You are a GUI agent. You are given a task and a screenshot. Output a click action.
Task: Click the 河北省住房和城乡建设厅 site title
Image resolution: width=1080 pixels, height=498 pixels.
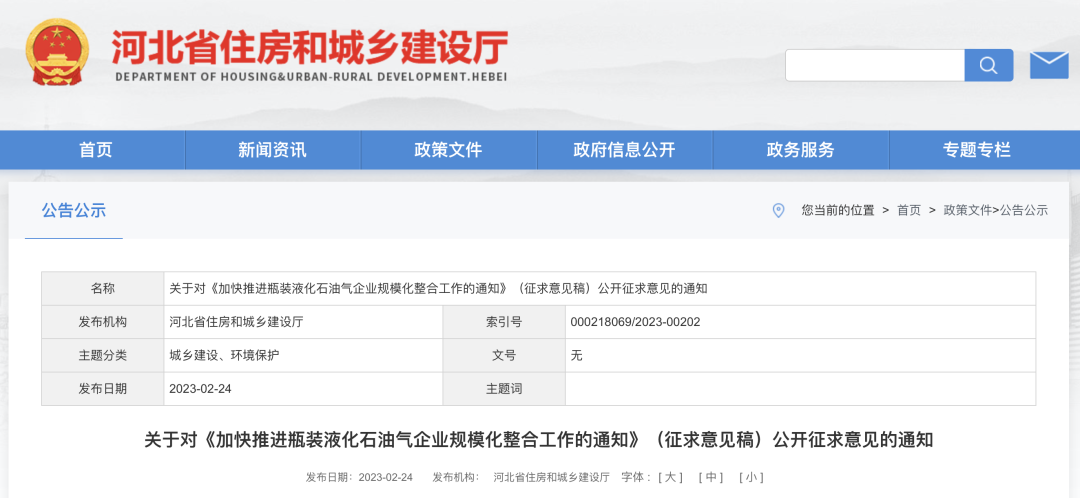[x=310, y=47]
